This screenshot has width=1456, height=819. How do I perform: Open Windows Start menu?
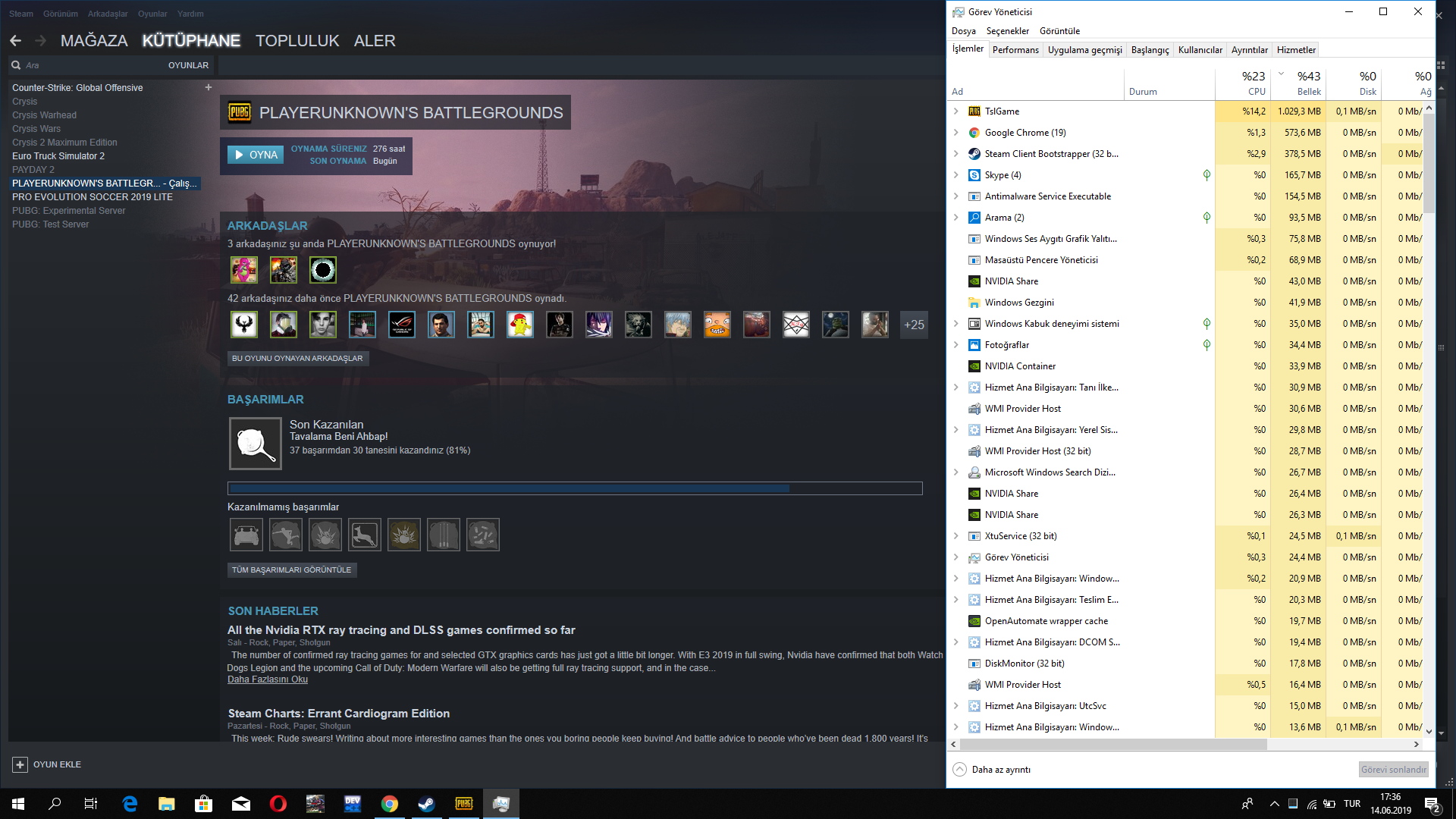point(18,804)
